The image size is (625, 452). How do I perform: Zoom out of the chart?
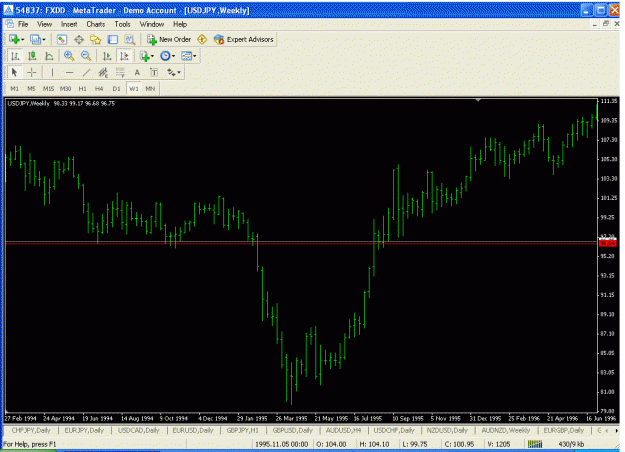pos(86,56)
